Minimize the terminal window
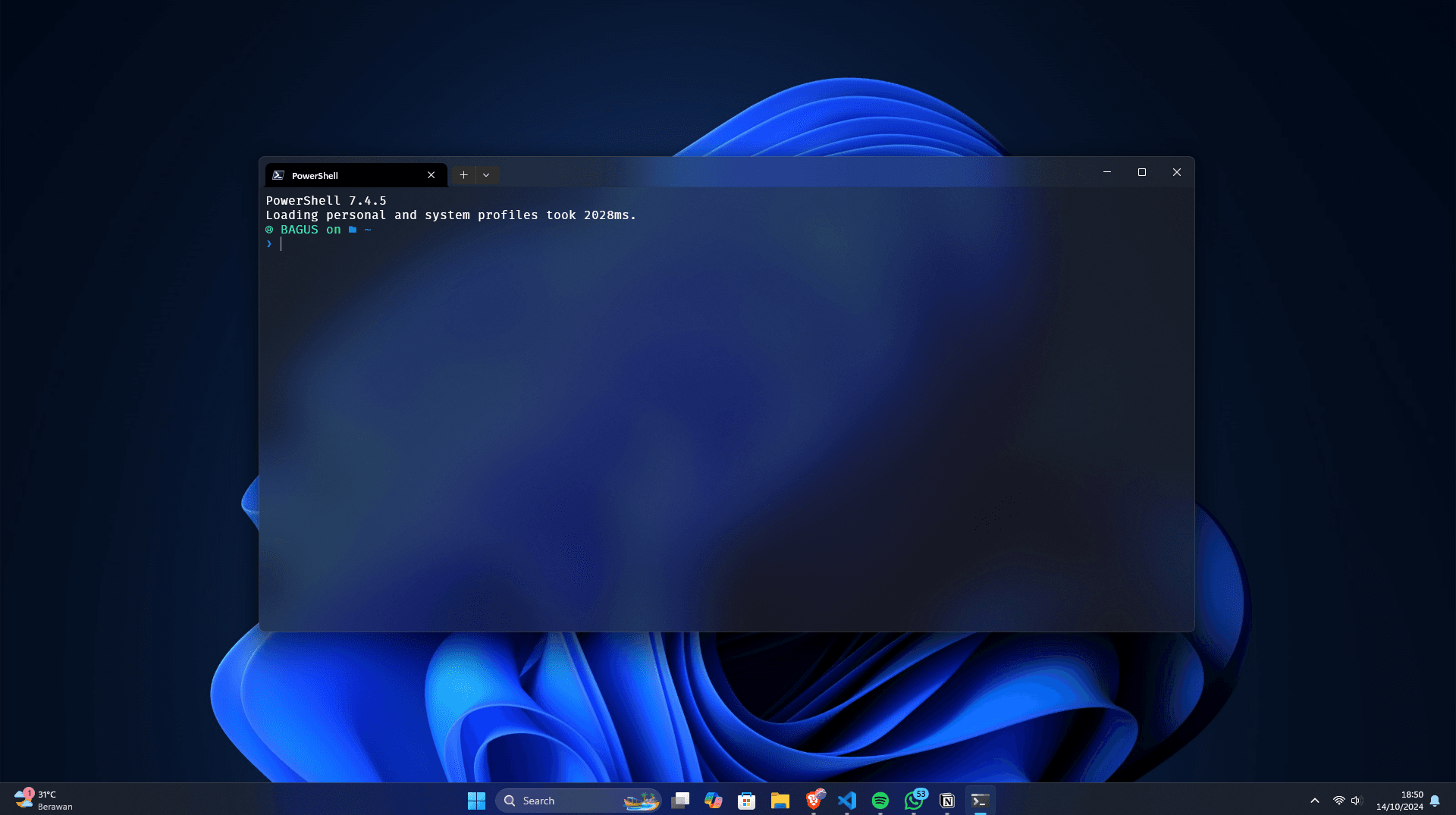The height and width of the screenshot is (815, 1456). click(x=1107, y=172)
